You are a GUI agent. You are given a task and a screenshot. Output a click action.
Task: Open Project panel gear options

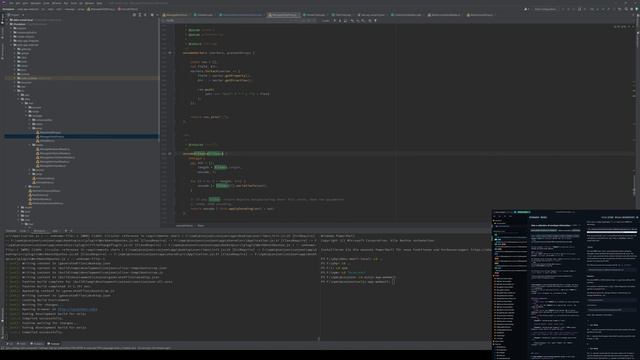pos(152,15)
